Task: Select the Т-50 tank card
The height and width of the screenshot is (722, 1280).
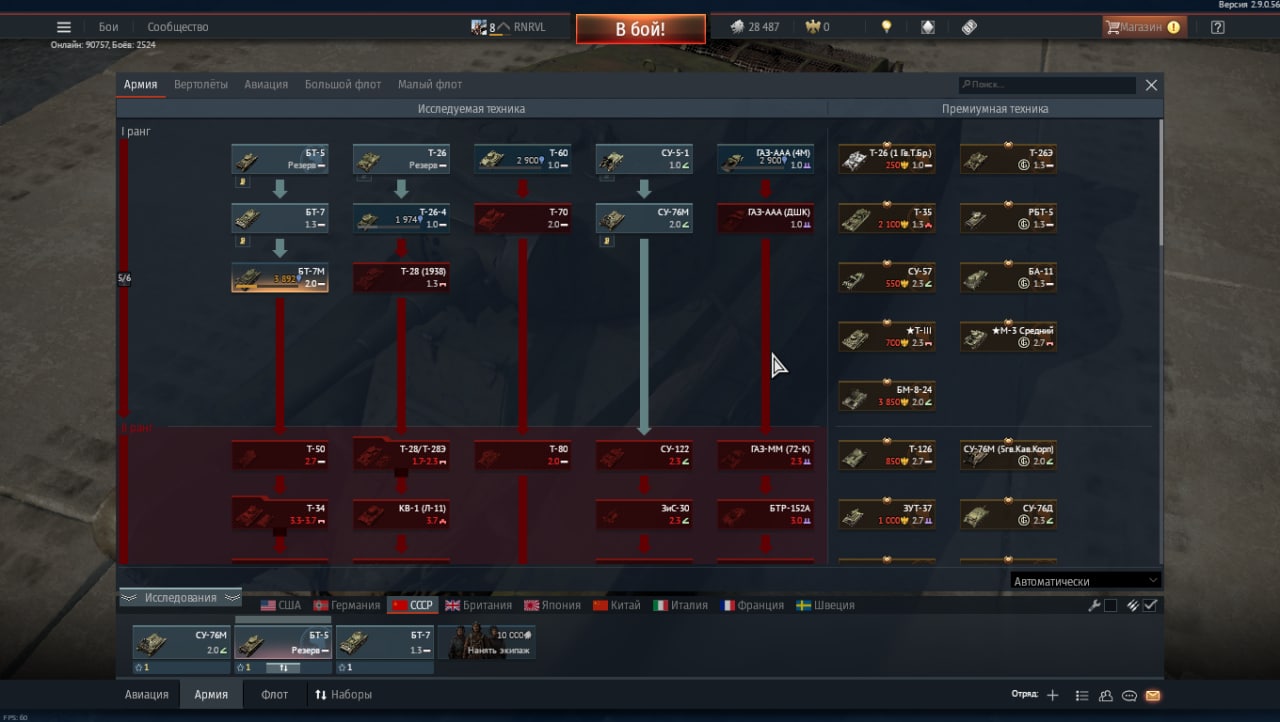Action: click(x=280, y=455)
